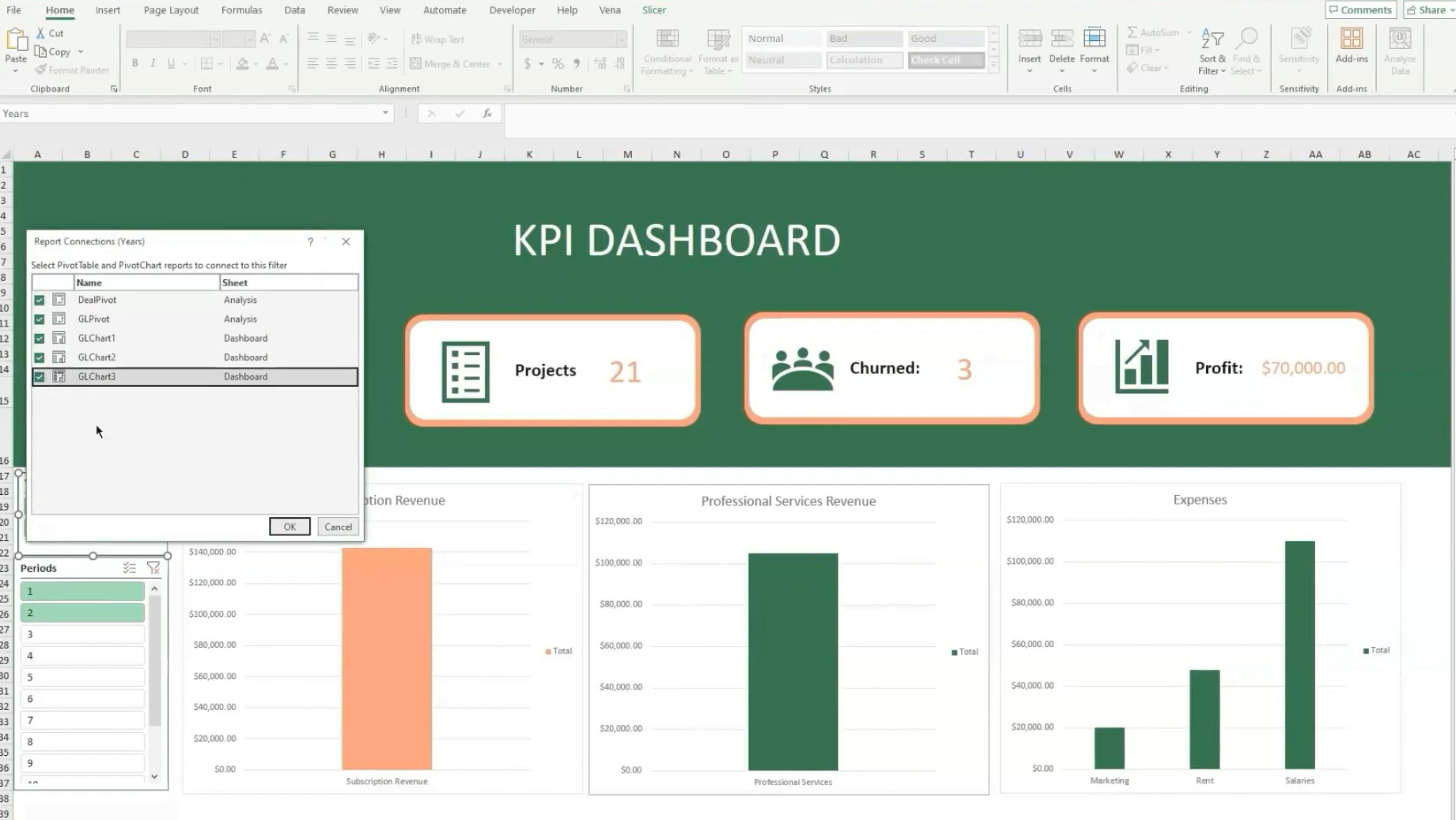The width and height of the screenshot is (1456, 820).
Task: Apply the Accounting Number Format dollar icon
Action: 528,63
